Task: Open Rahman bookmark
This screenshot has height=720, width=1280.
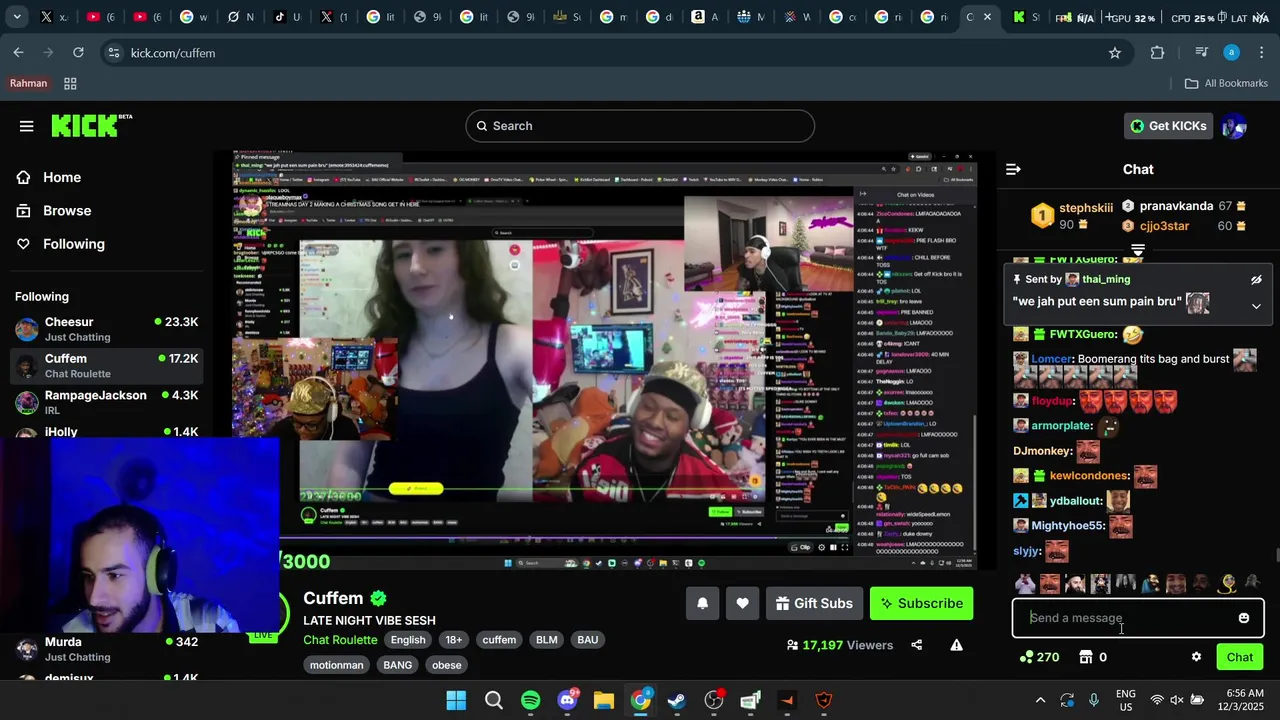Action: (x=28, y=84)
